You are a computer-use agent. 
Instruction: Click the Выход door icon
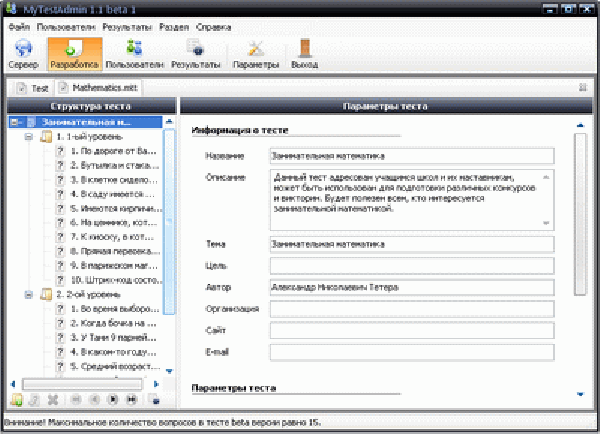(305, 49)
